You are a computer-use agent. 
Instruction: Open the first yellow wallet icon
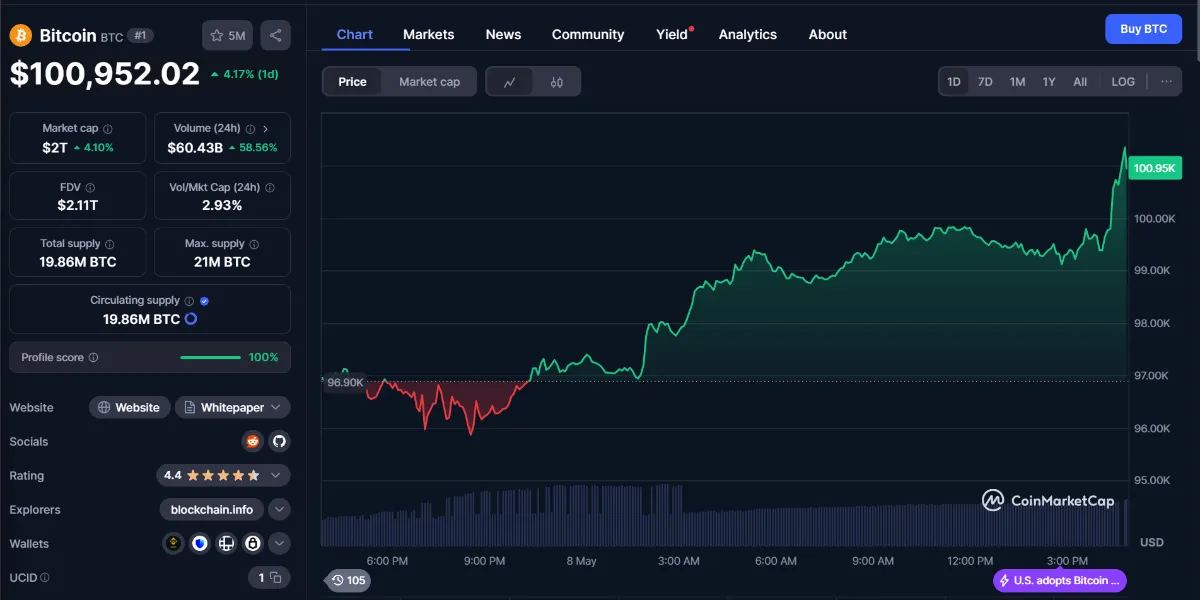pos(173,543)
